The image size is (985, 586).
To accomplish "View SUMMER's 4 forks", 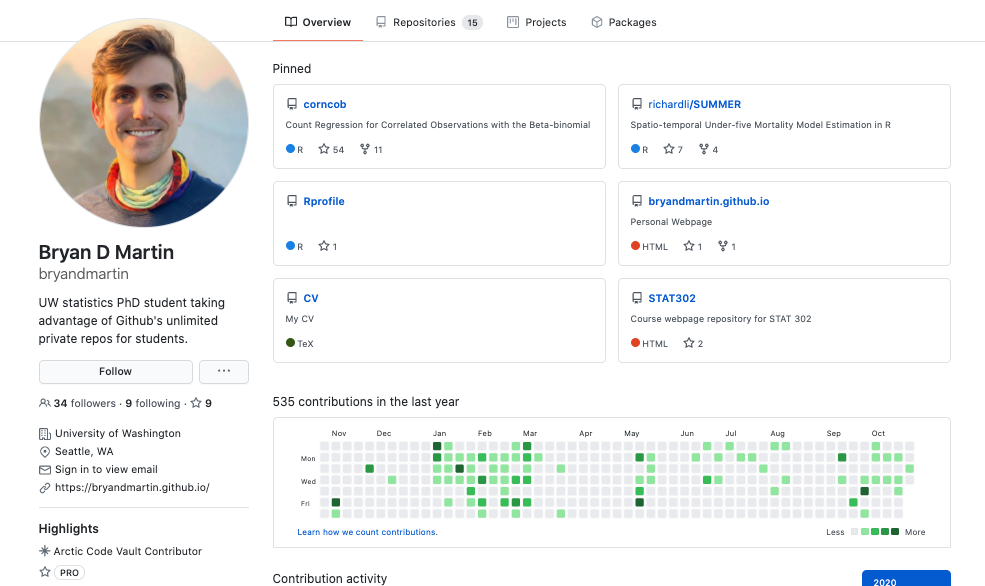I will tap(709, 149).
